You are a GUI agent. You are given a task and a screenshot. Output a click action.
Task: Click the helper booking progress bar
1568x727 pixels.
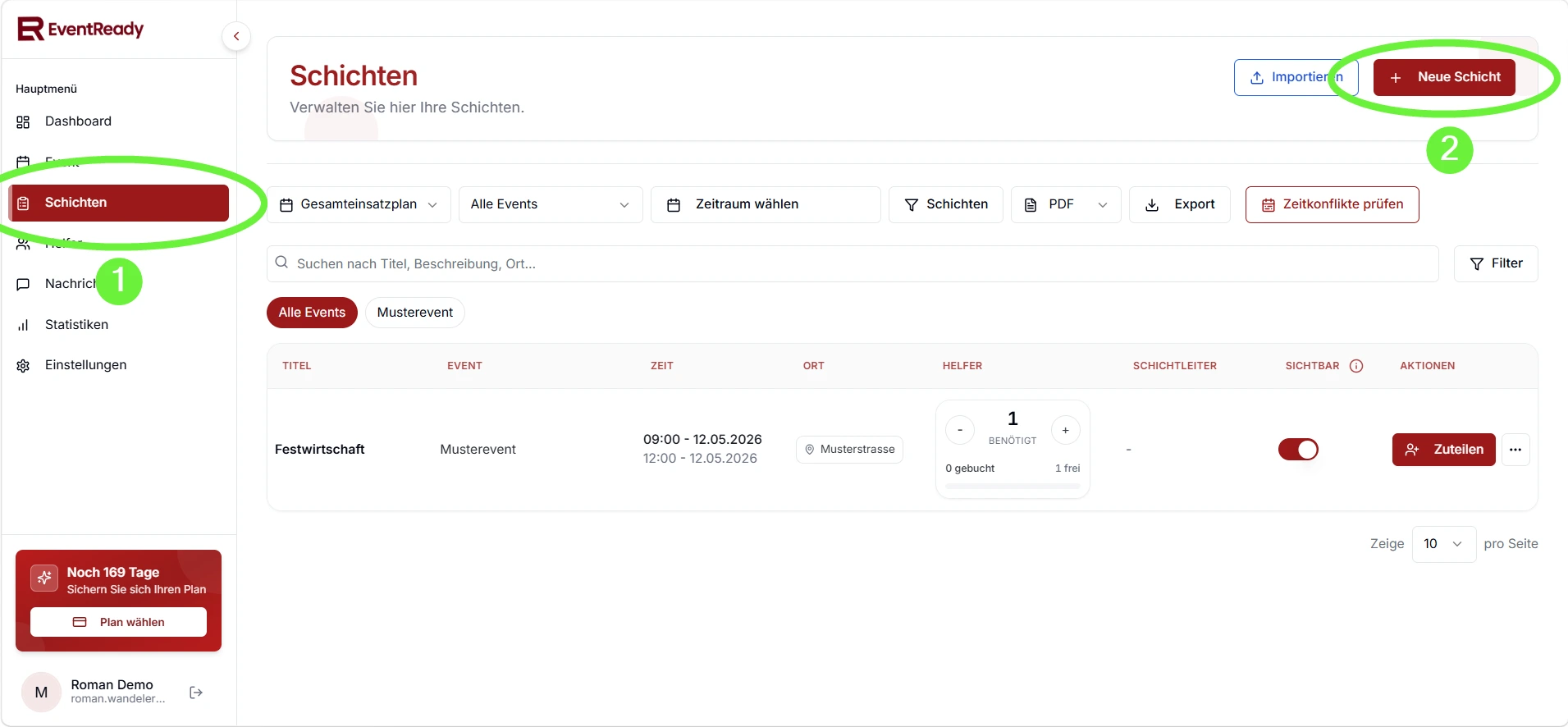point(1013,486)
